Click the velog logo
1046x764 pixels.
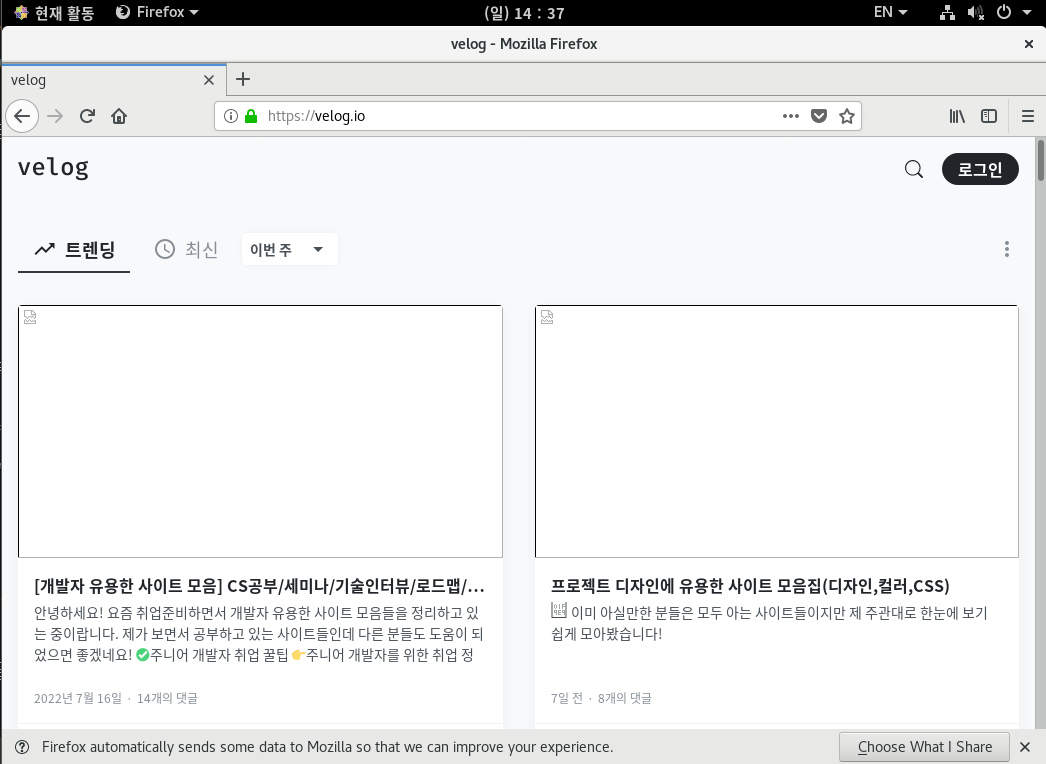[53, 167]
